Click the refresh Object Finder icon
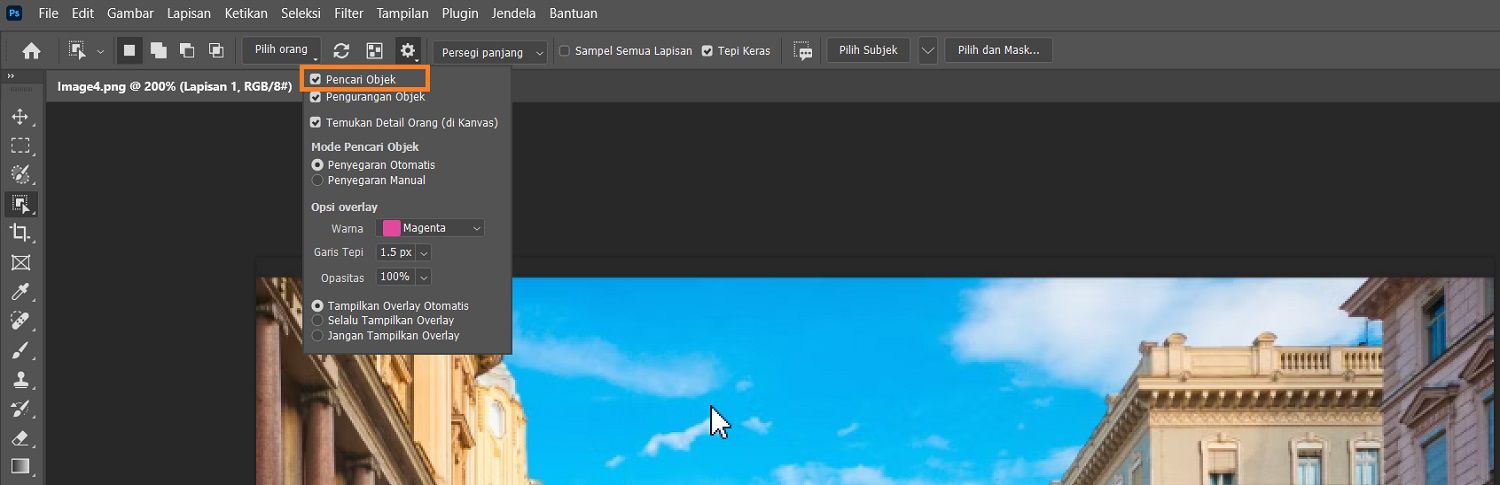1500x485 pixels. pos(342,50)
